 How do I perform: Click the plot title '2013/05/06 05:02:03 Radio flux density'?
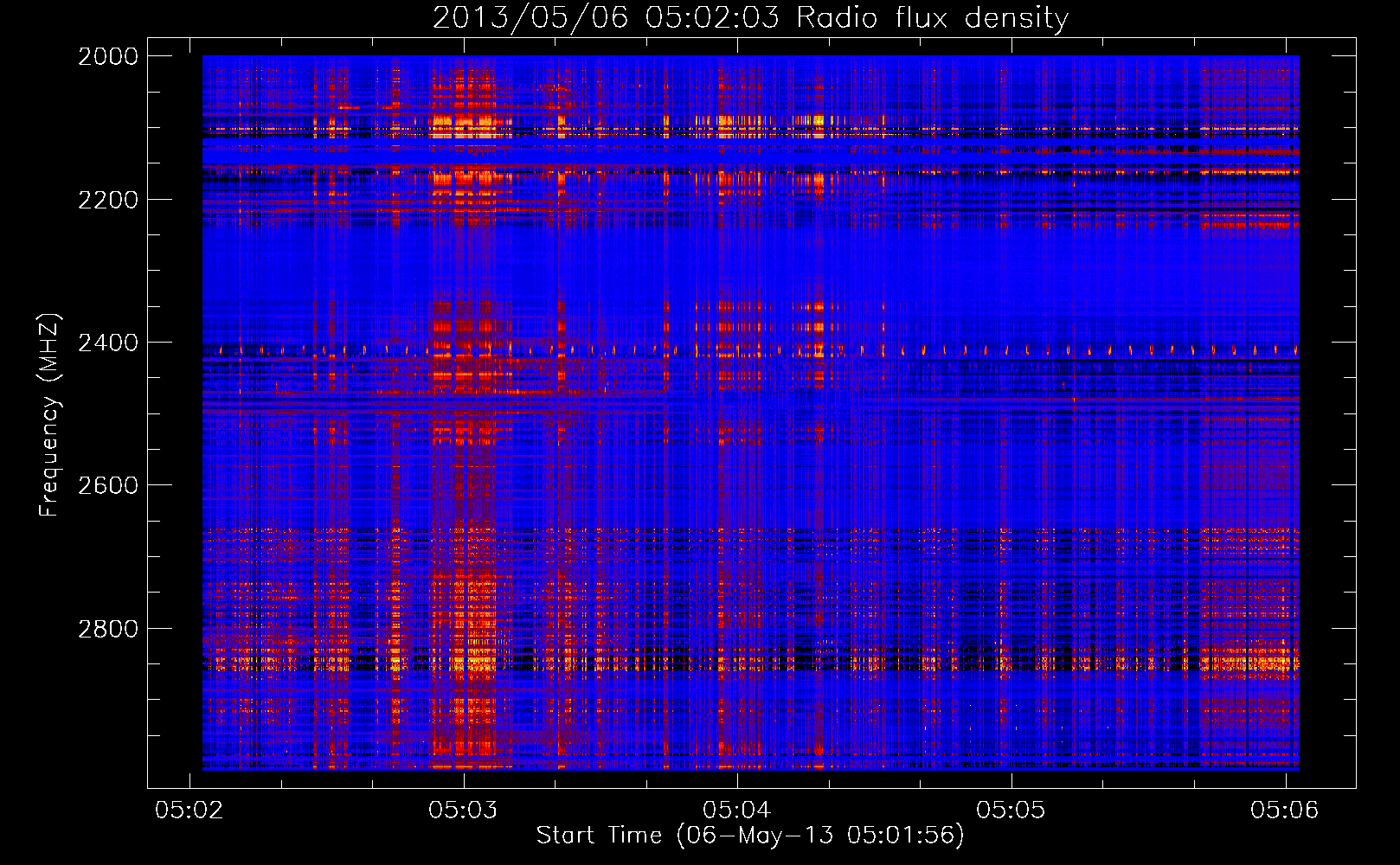click(x=750, y=18)
